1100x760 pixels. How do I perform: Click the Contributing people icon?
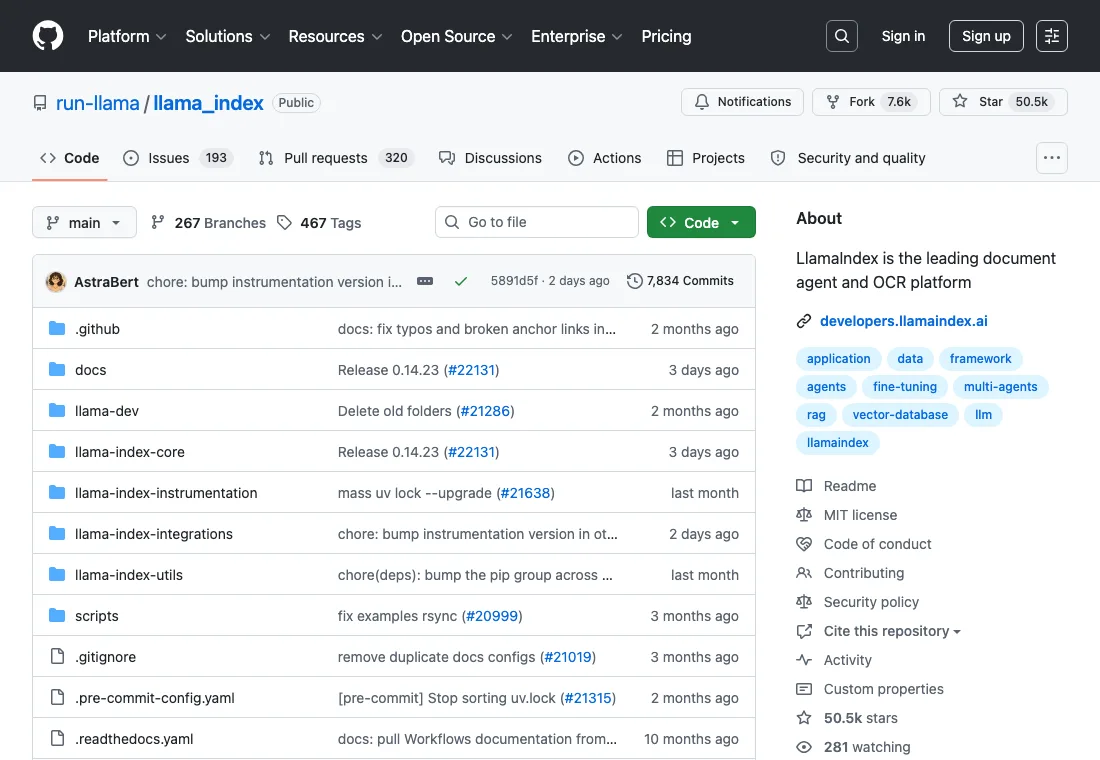(804, 573)
